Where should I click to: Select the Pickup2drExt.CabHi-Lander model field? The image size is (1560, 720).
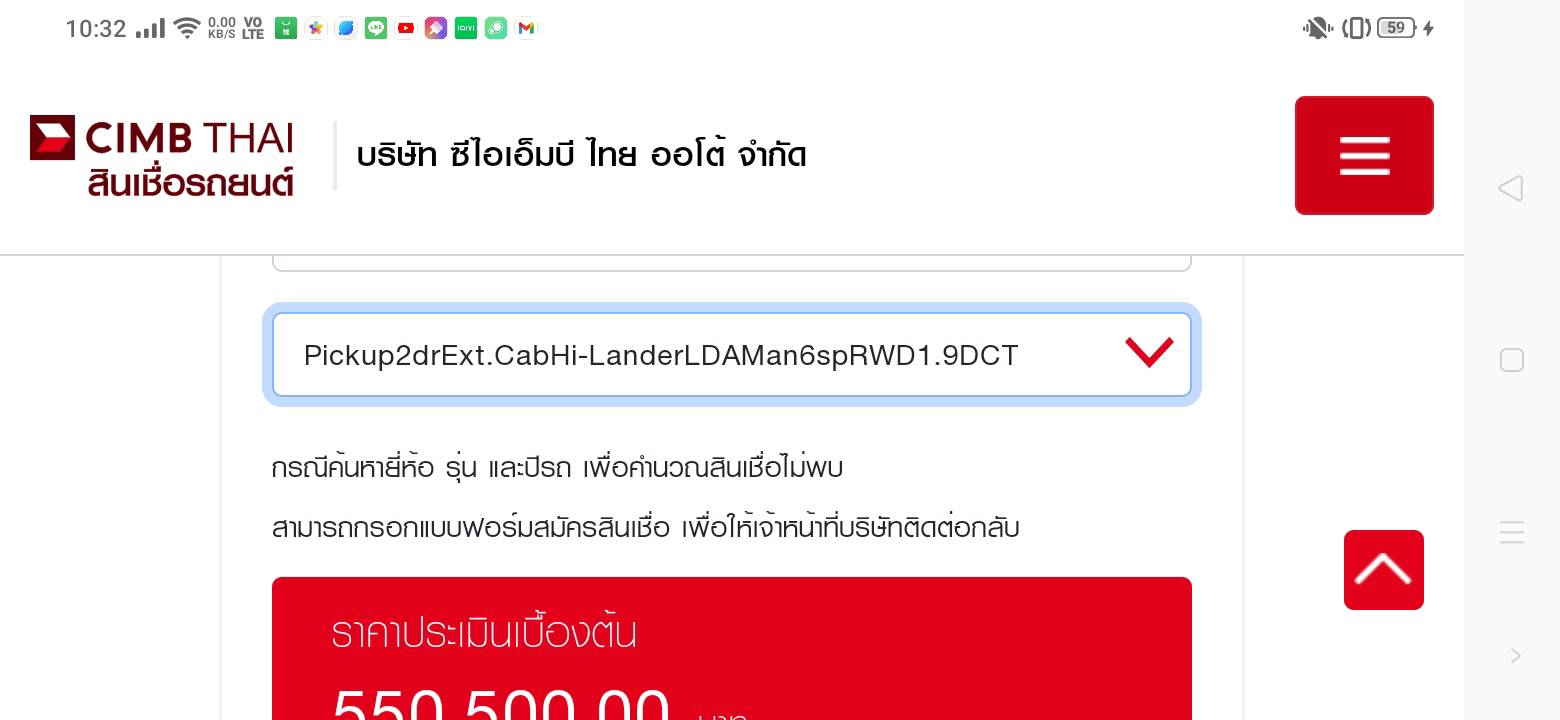732,355
